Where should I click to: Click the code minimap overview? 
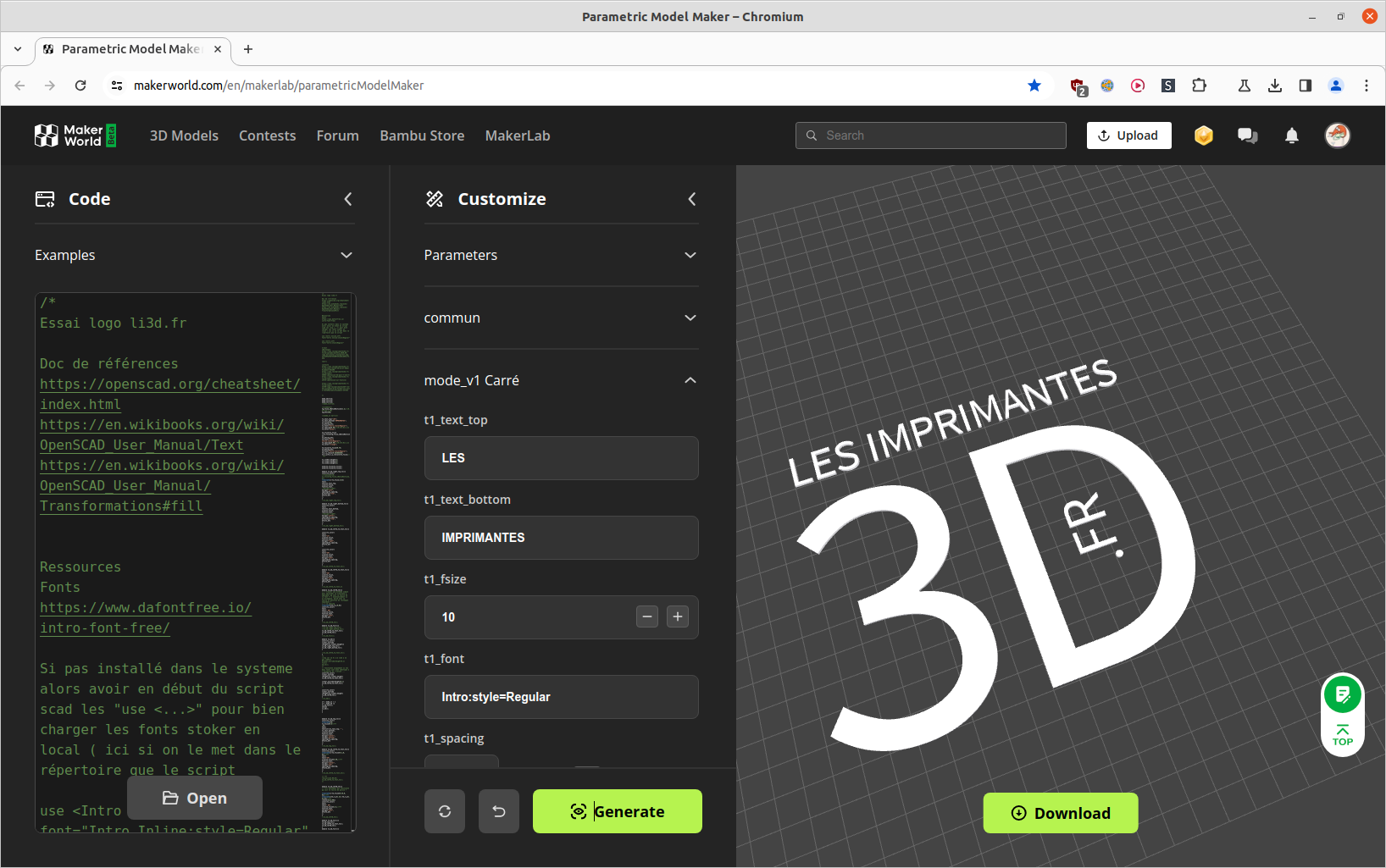[336, 562]
